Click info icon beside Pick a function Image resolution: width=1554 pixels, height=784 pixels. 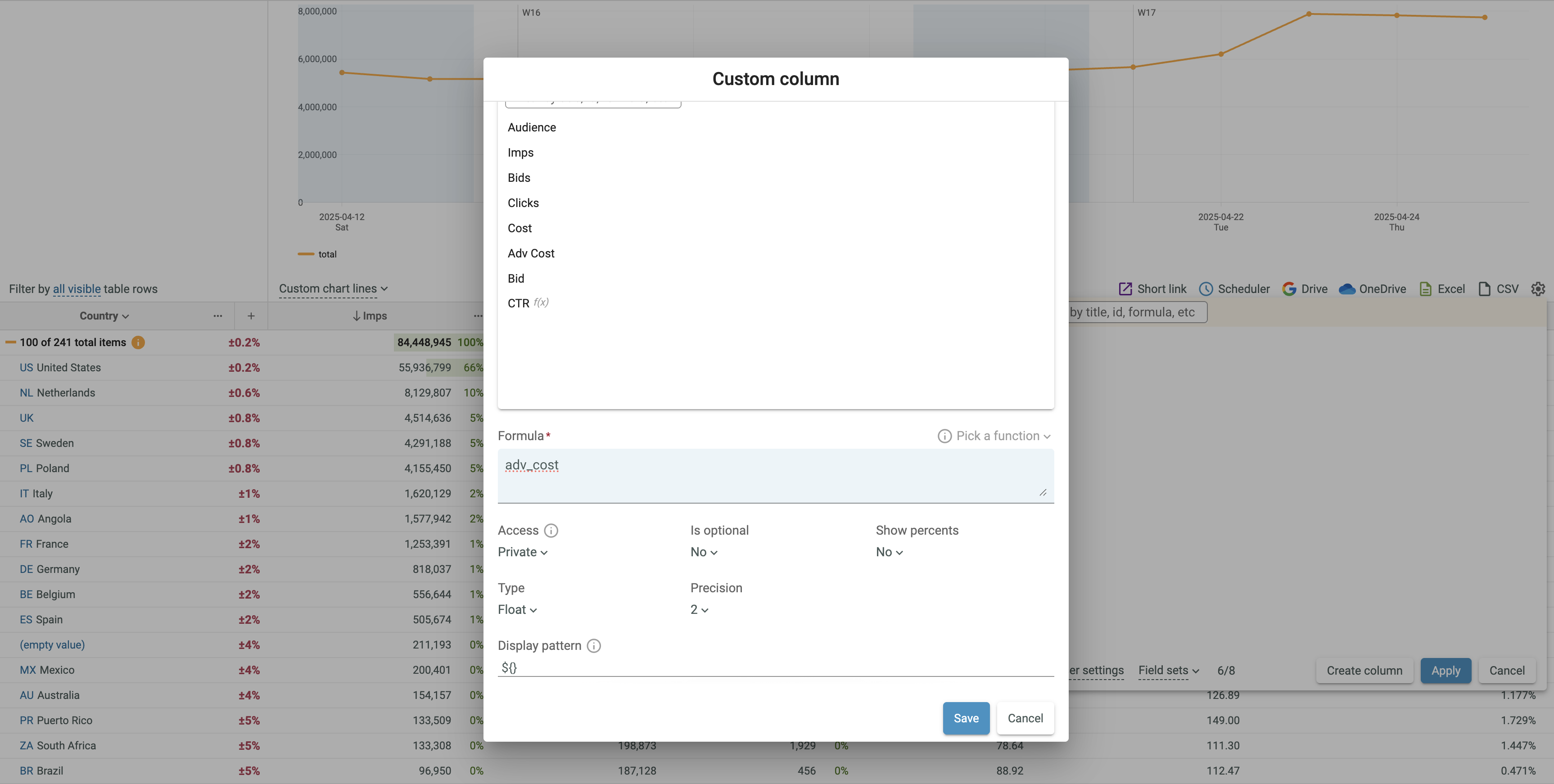[x=944, y=436]
